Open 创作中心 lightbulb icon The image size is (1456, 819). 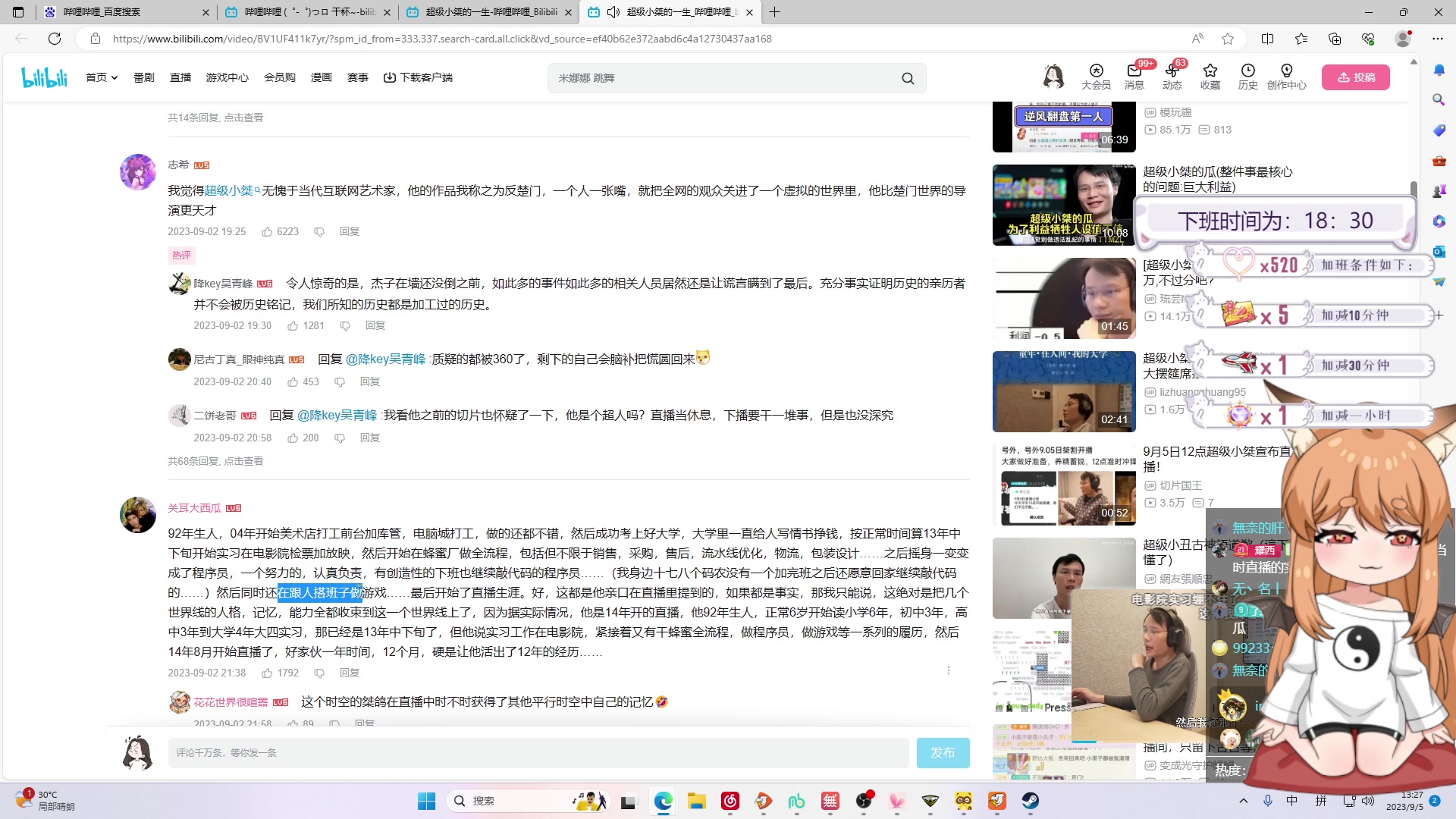coord(1287,77)
